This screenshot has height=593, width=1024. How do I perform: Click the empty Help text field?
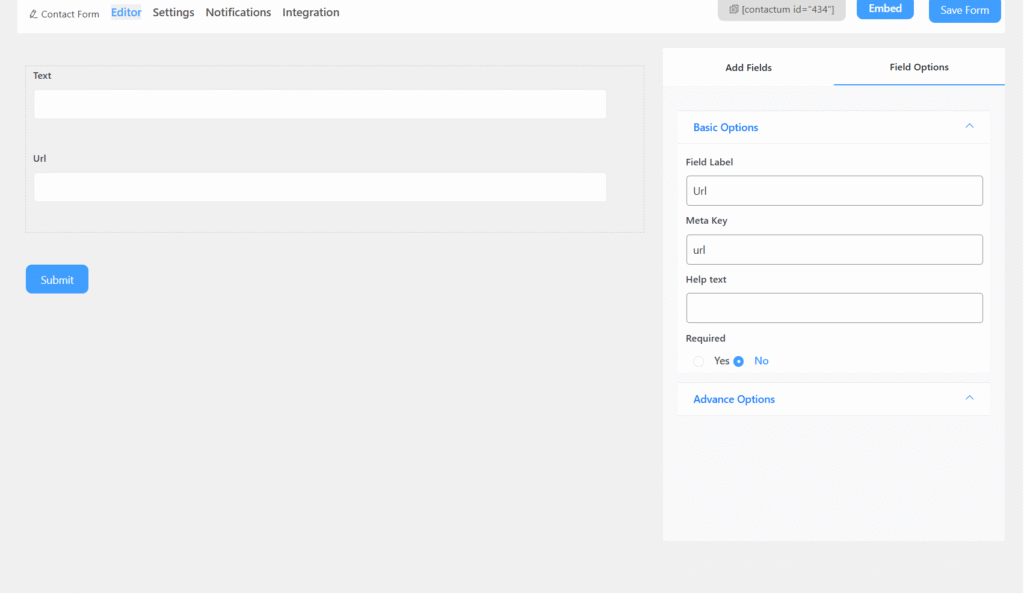click(834, 308)
